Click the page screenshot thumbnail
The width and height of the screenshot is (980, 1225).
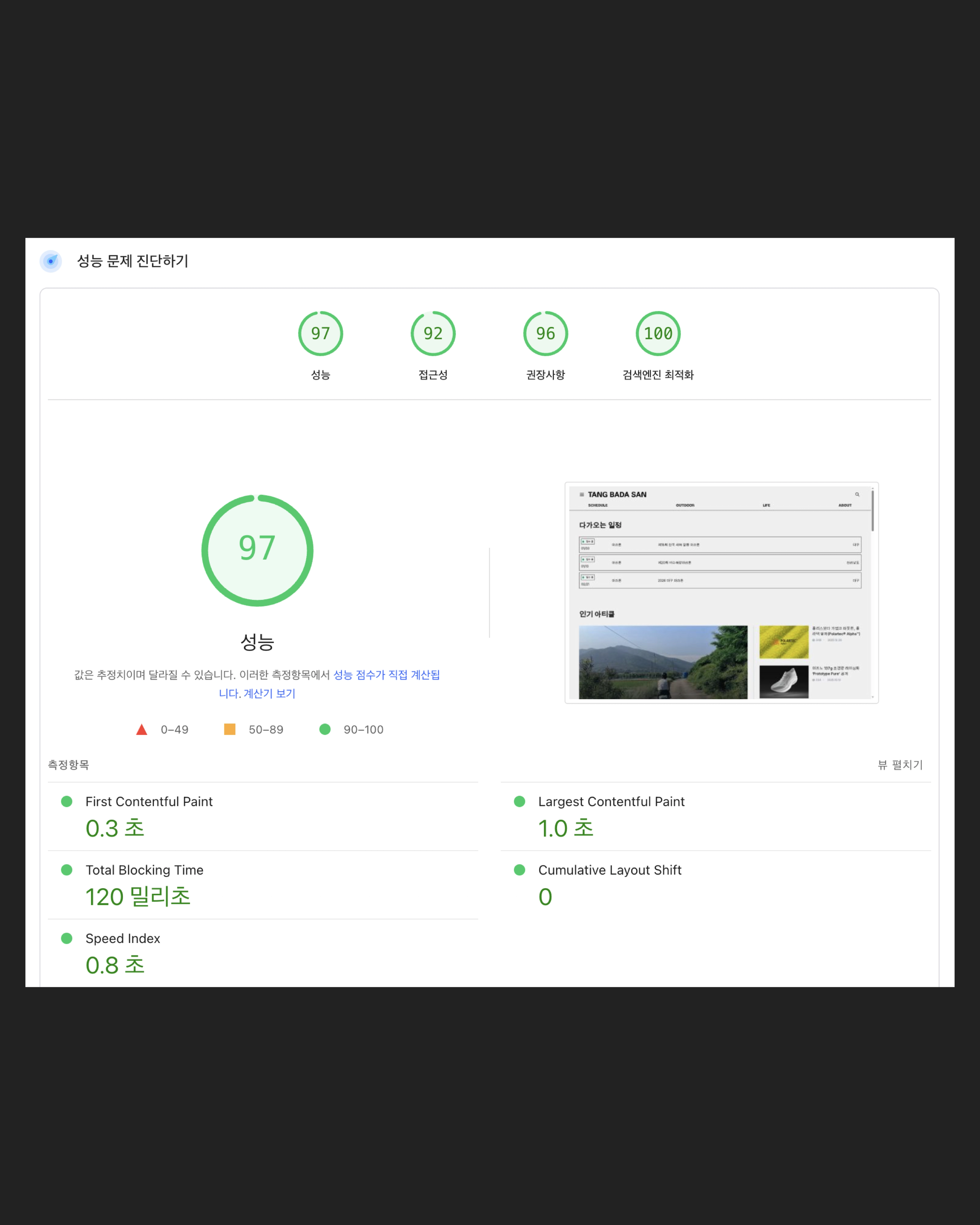click(721, 593)
